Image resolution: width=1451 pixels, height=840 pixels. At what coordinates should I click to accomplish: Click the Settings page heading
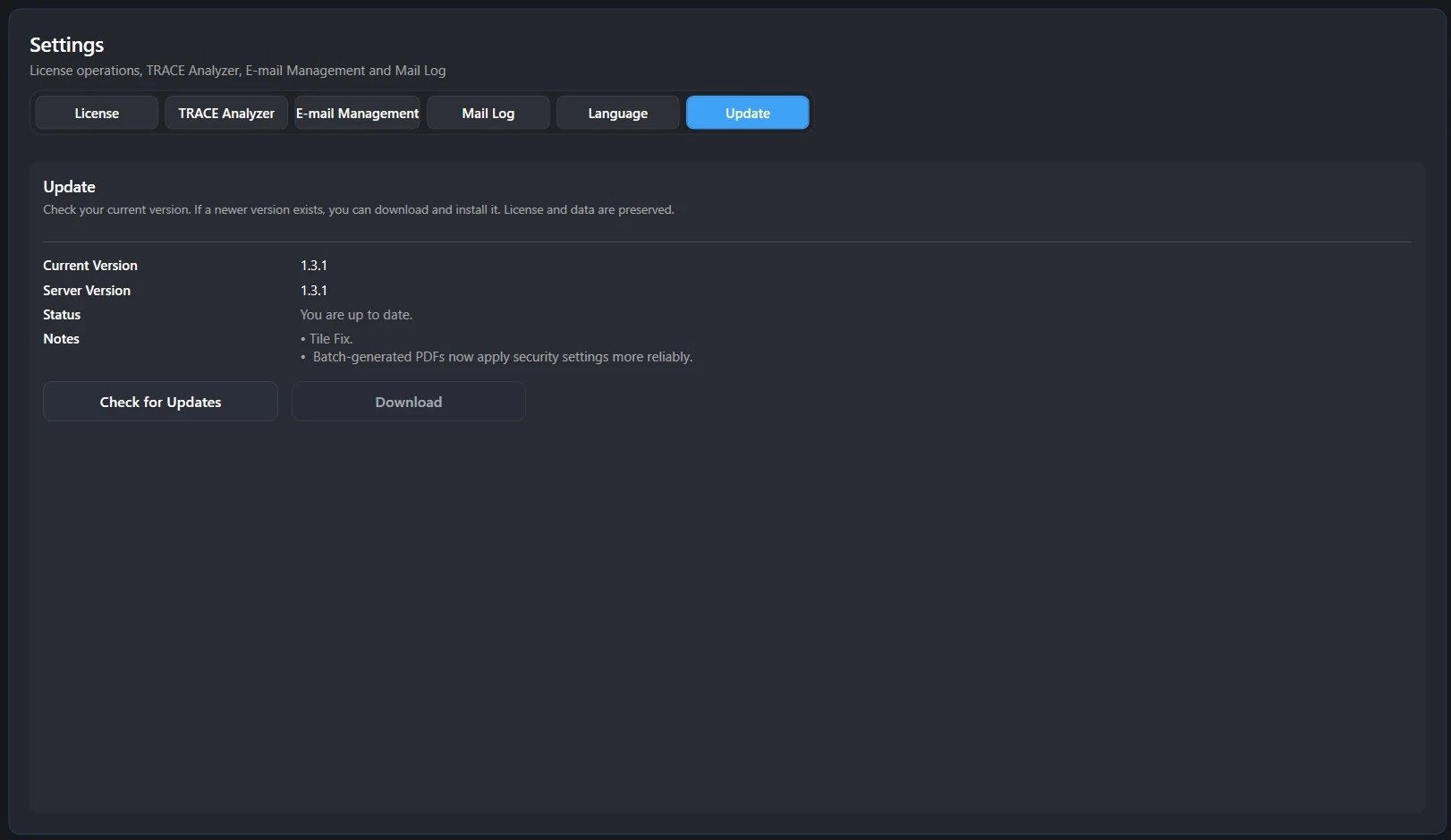coord(67,44)
